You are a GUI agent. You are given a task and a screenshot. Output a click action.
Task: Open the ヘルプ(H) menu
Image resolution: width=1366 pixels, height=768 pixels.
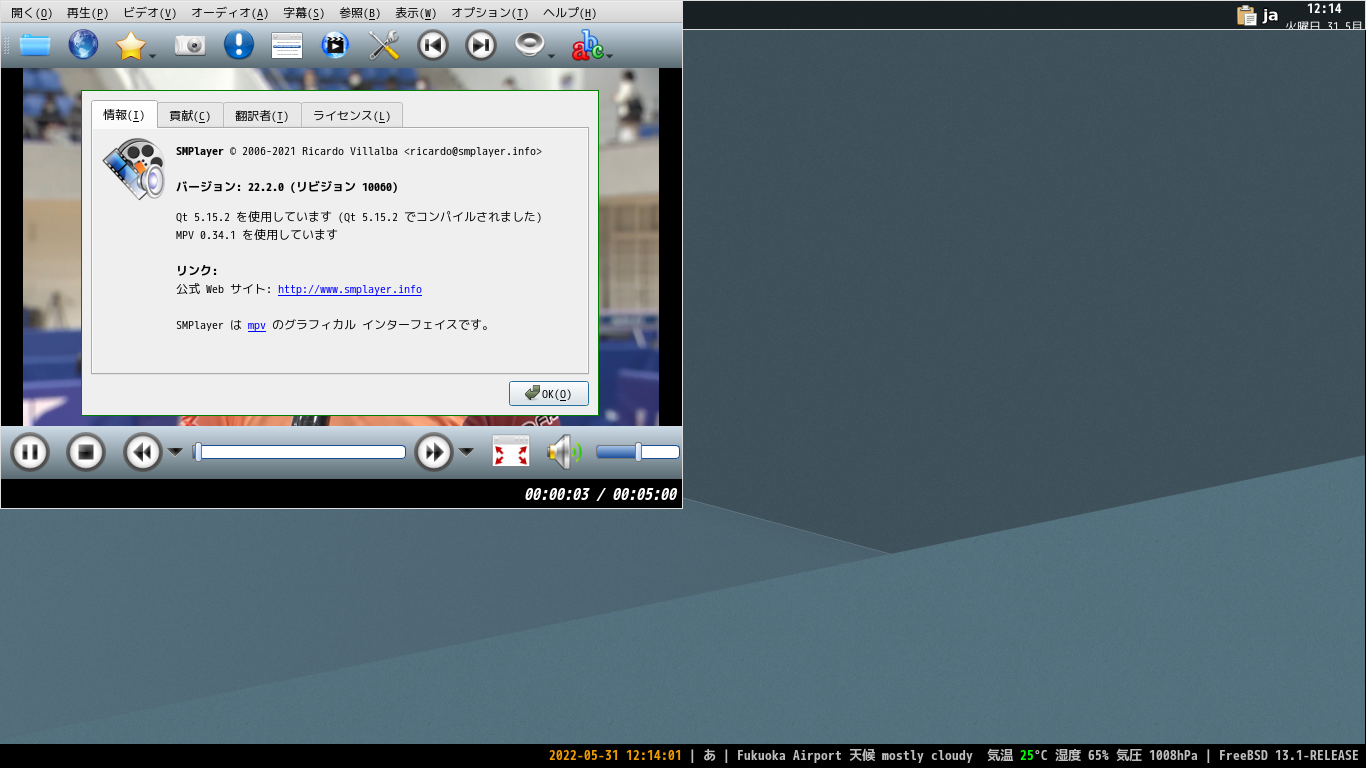569,13
